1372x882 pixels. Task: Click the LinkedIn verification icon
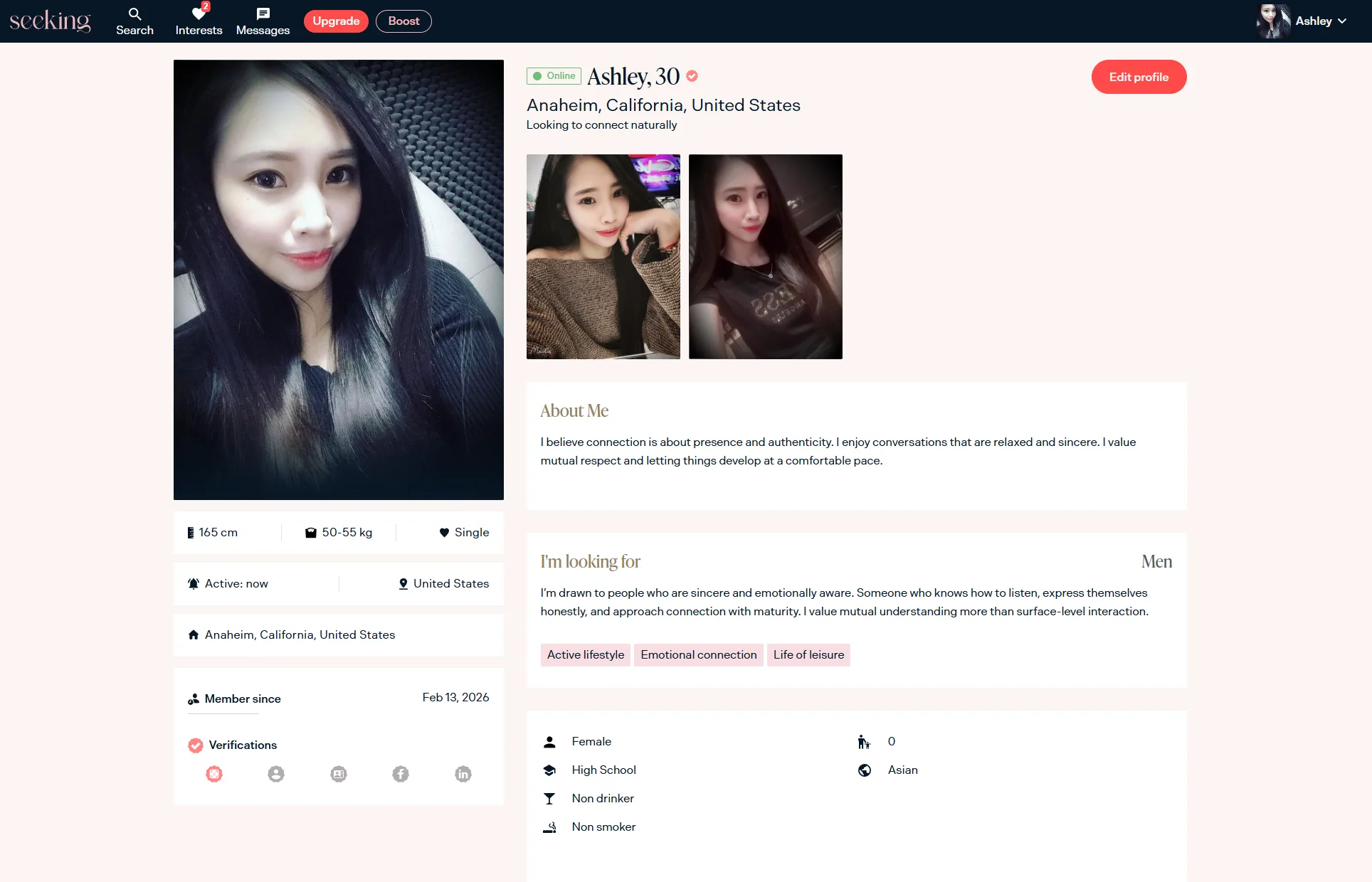[x=463, y=774]
